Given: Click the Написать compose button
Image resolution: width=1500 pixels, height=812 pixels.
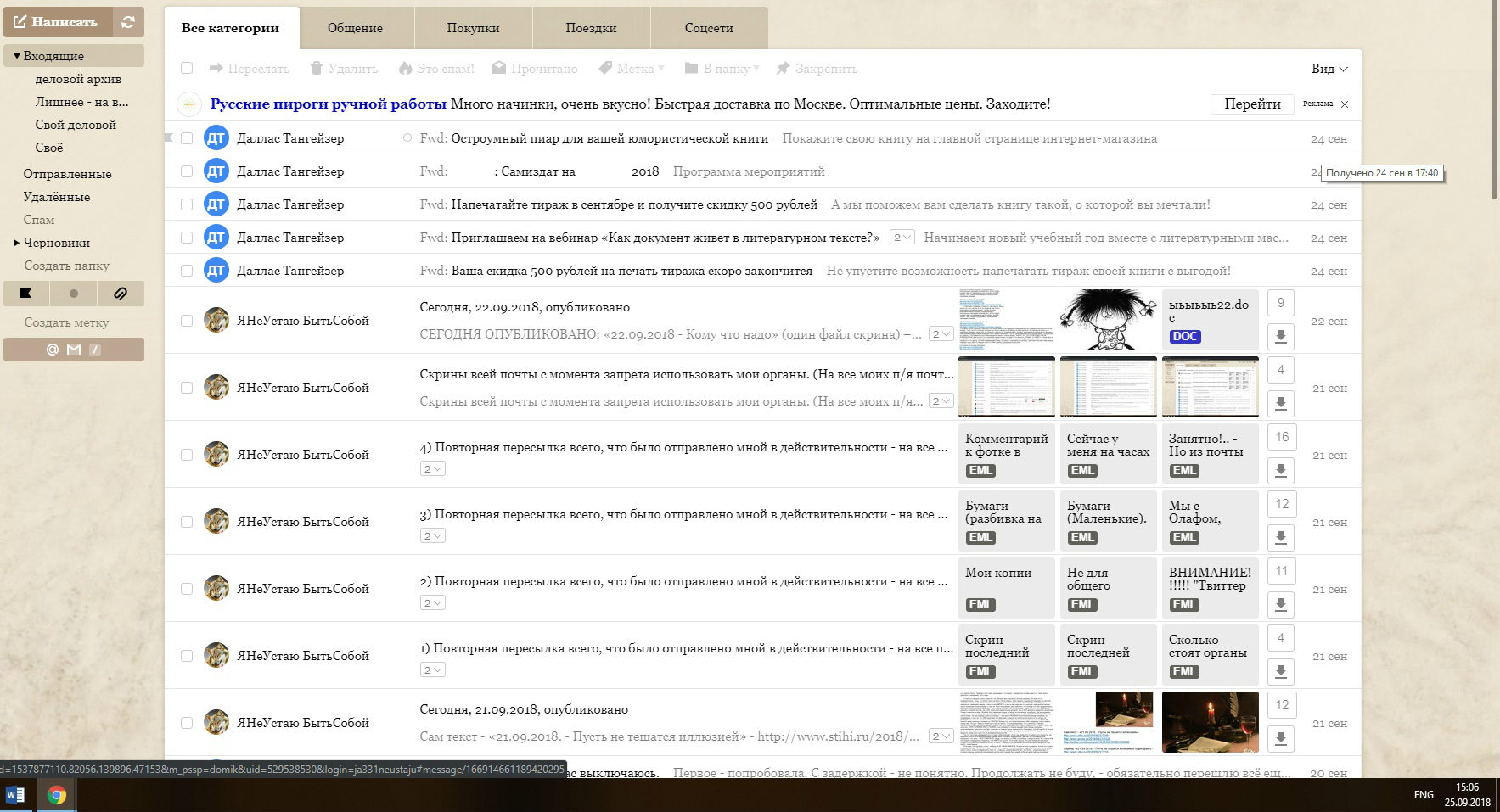Looking at the screenshot, I should (x=57, y=22).
